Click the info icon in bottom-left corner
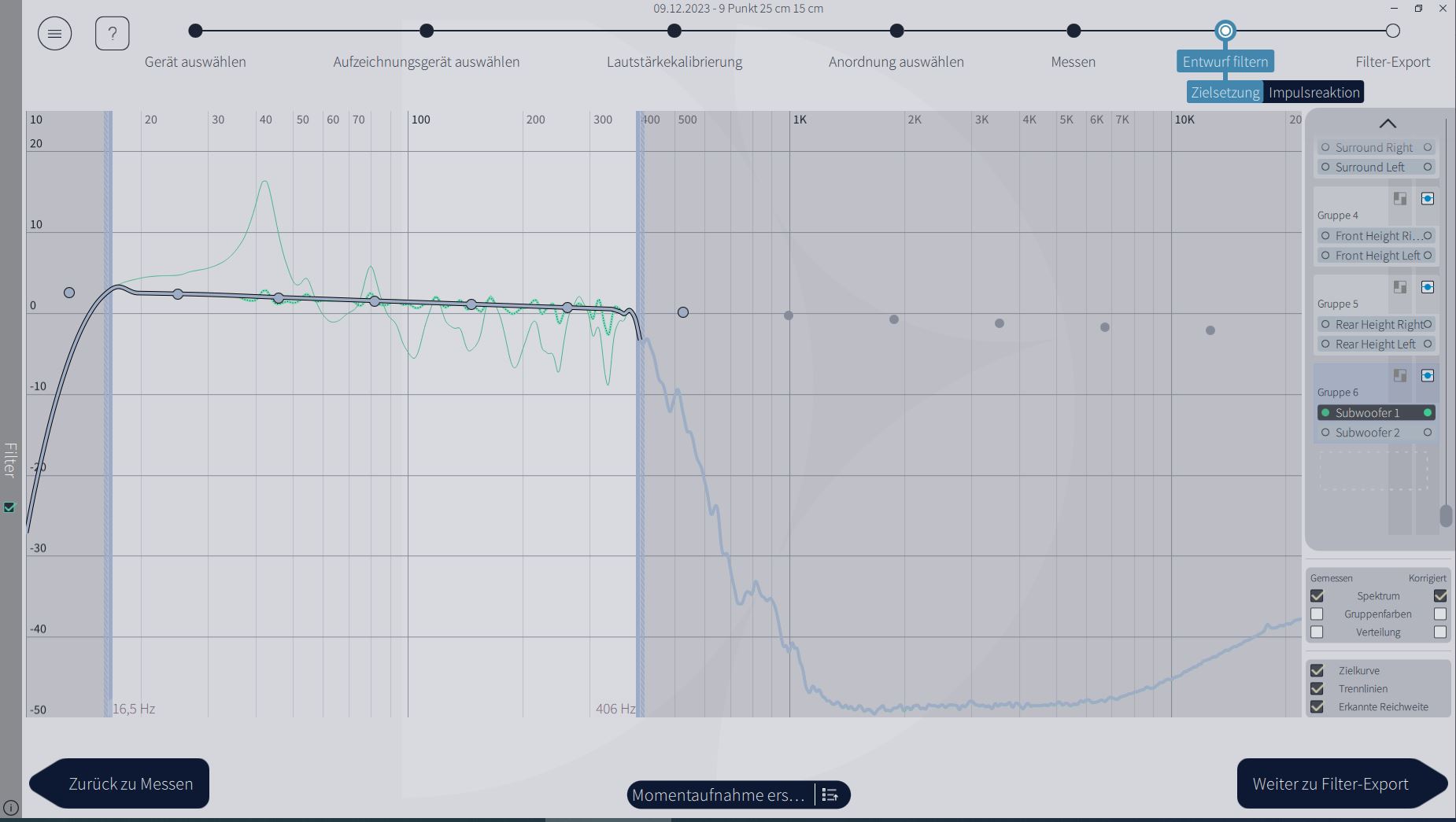Image resolution: width=1456 pixels, height=822 pixels. [10, 808]
